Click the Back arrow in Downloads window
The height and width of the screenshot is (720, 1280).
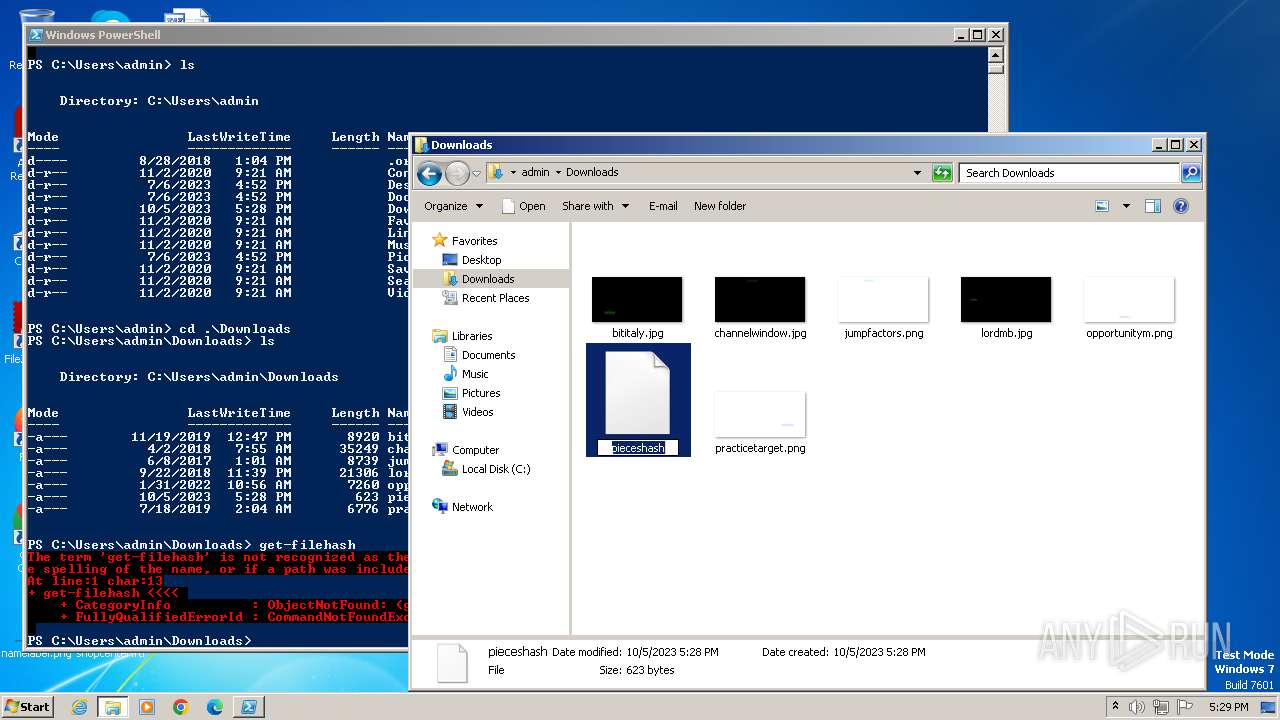pyautogui.click(x=429, y=173)
